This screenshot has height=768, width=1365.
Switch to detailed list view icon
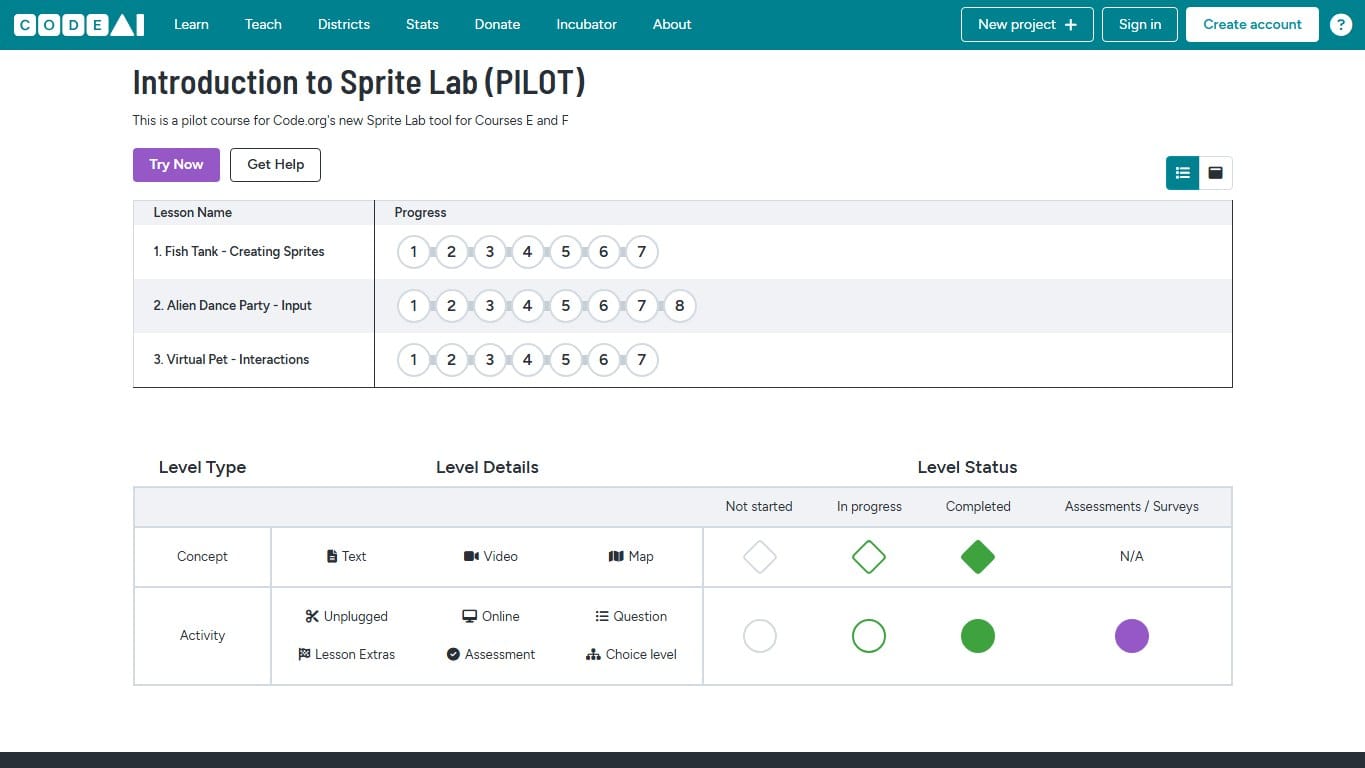1183,173
